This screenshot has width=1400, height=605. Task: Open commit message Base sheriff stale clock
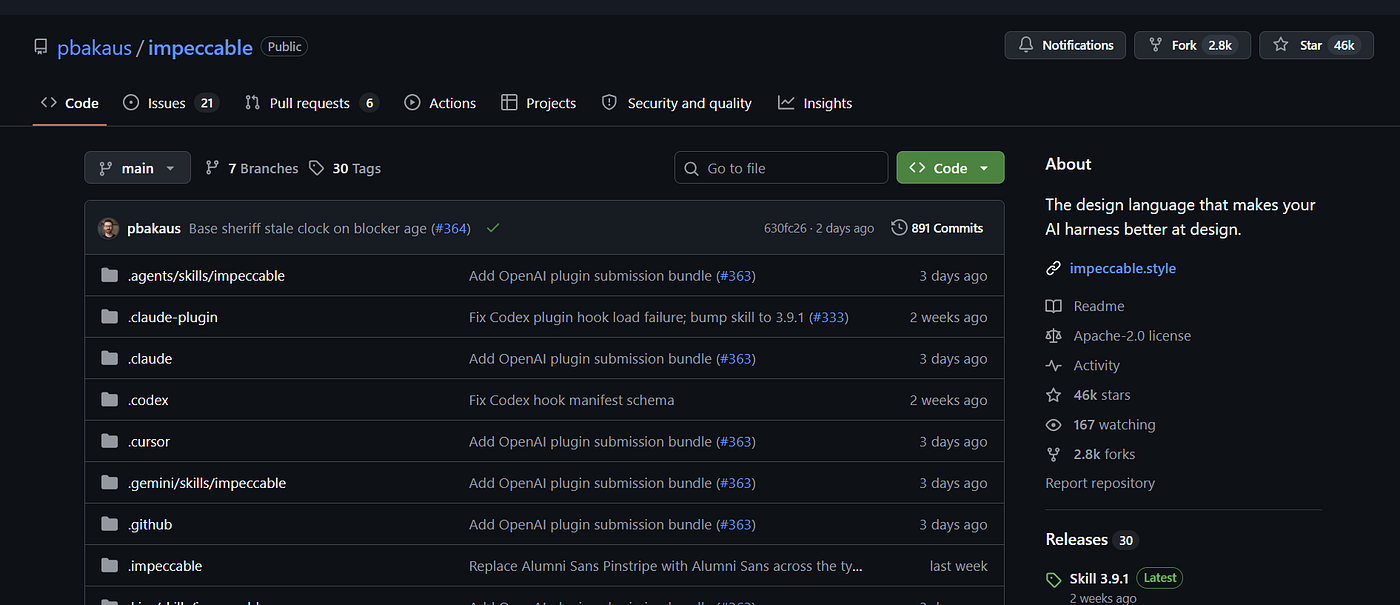309,228
